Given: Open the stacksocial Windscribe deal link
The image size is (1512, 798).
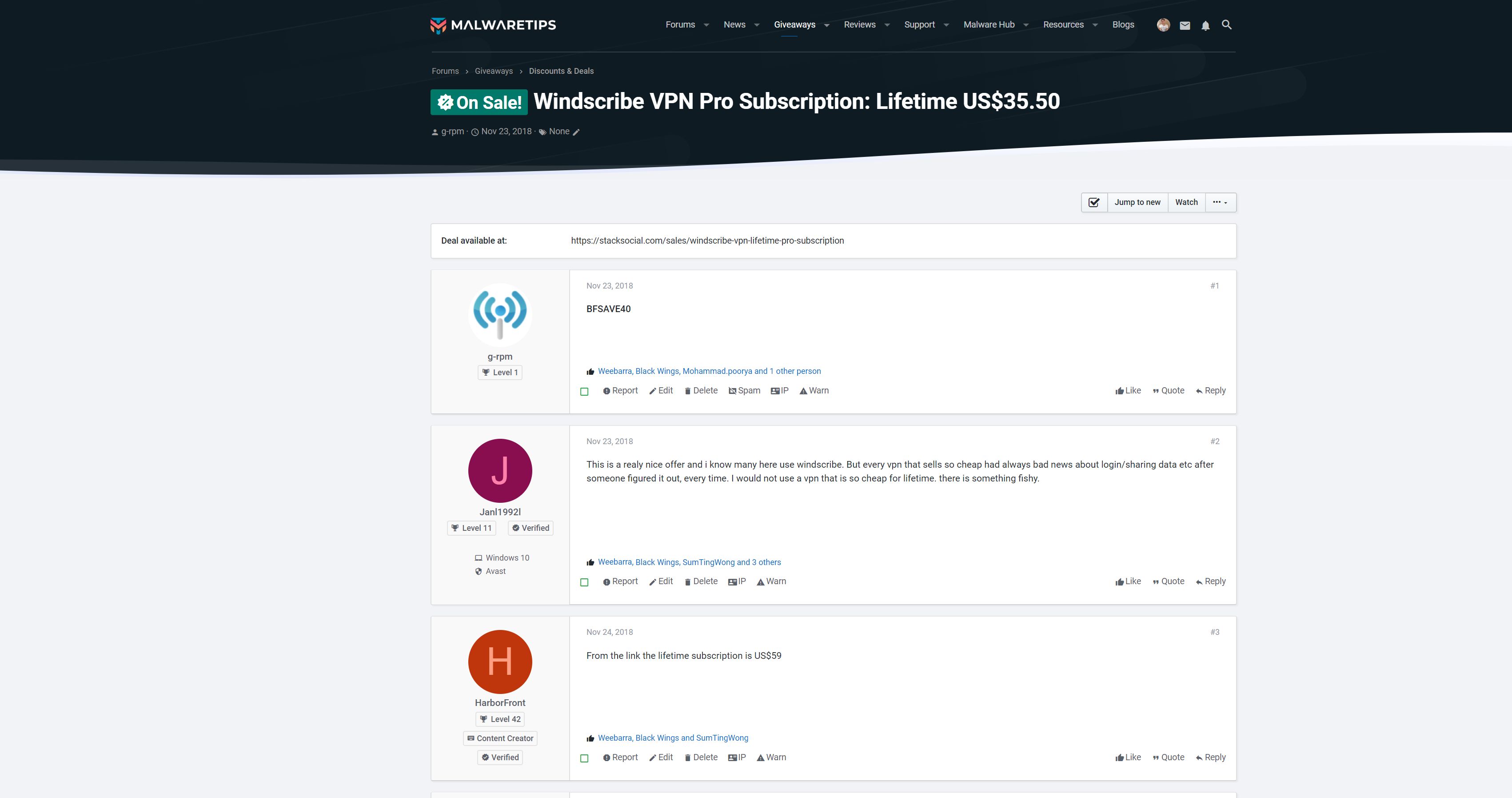Looking at the screenshot, I should click(x=707, y=241).
